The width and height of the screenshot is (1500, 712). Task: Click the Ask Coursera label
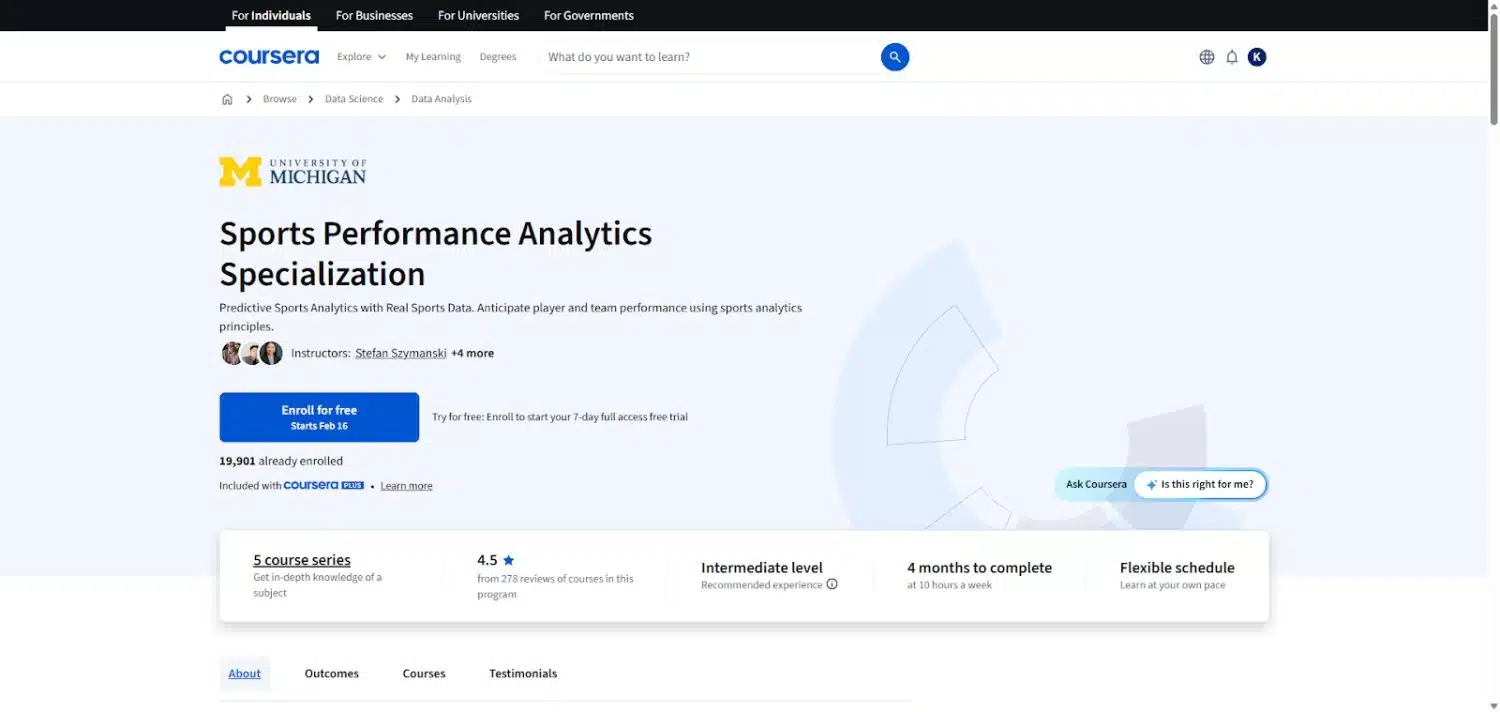click(1096, 484)
